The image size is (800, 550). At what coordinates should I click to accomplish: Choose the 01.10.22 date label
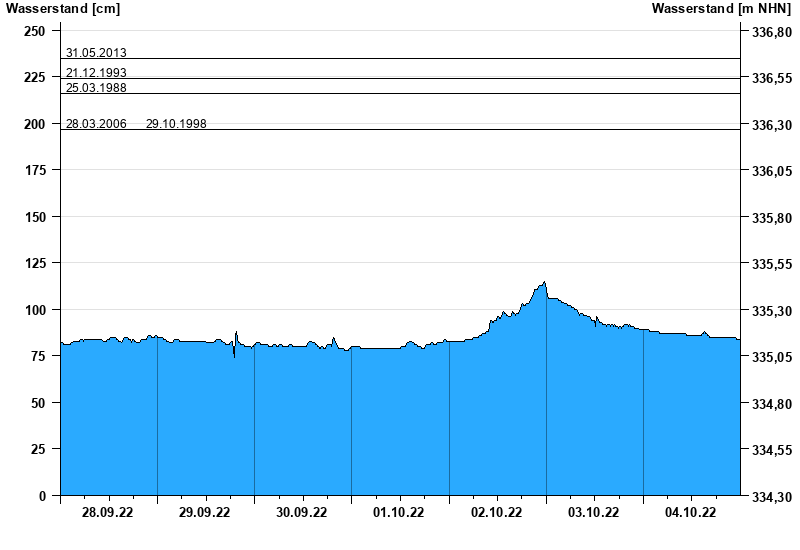[x=399, y=513]
